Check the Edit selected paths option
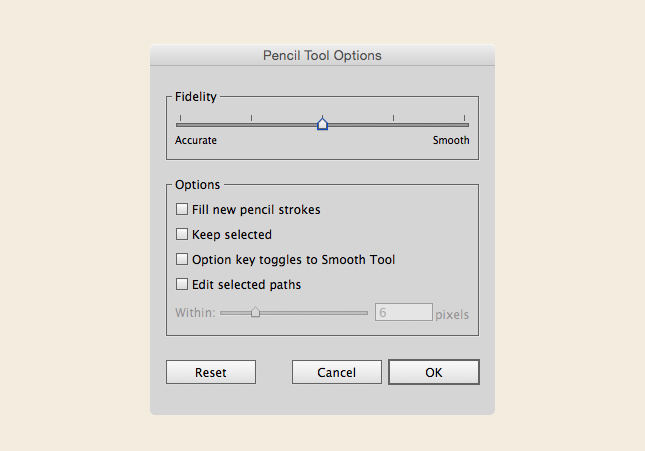The height and width of the screenshot is (451, 645). [x=182, y=284]
